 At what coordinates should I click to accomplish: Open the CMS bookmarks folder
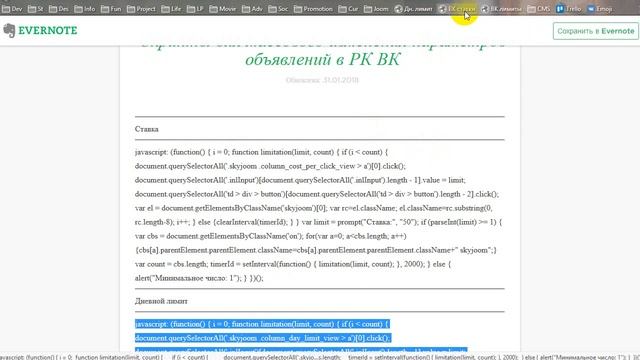[x=539, y=9]
